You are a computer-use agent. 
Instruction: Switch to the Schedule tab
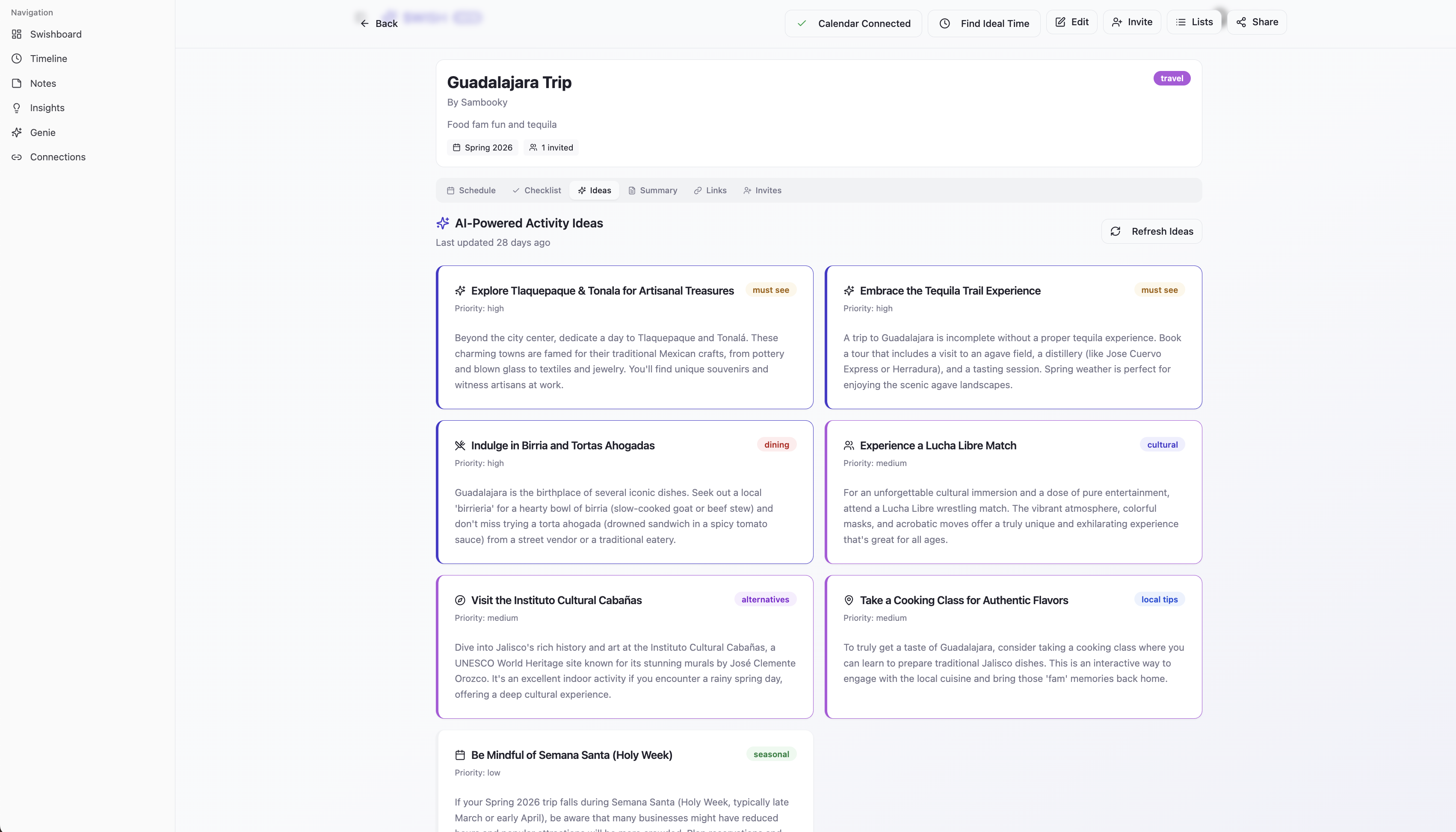pos(471,191)
